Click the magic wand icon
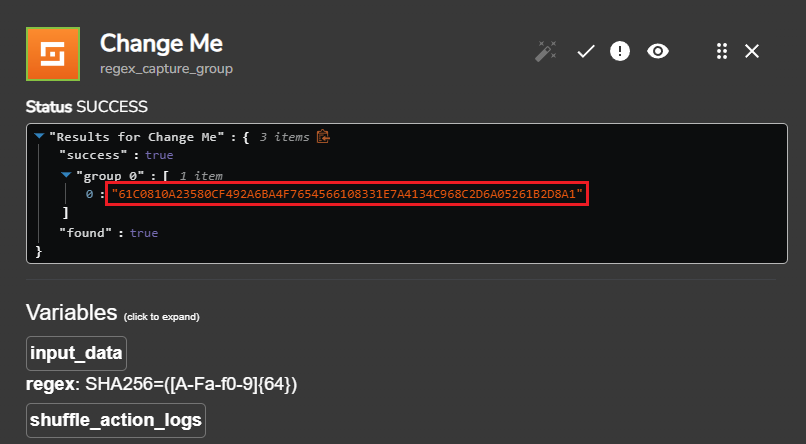This screenshot has width=806, height=444. pyautogui.click(x=545, y=51)
